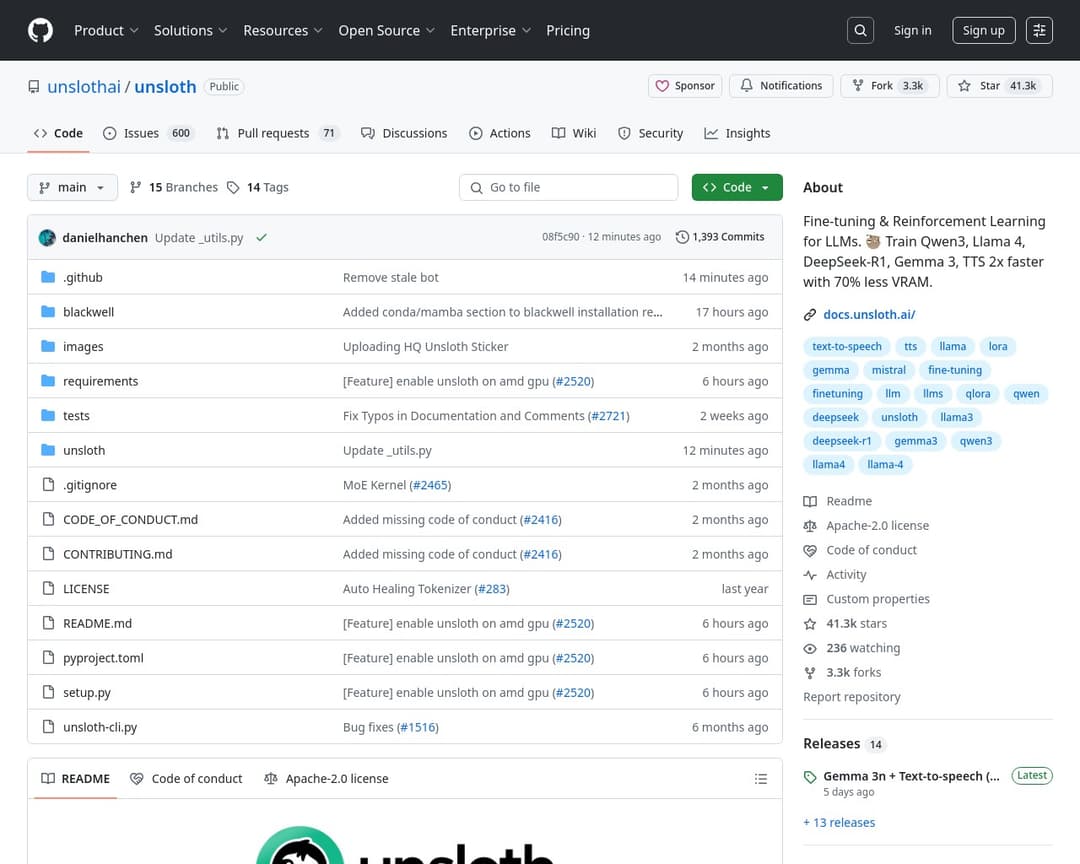Click the eye icon beside 236 watching
The height and width of the screenshot is (864, 1080).
pos(810,648)
